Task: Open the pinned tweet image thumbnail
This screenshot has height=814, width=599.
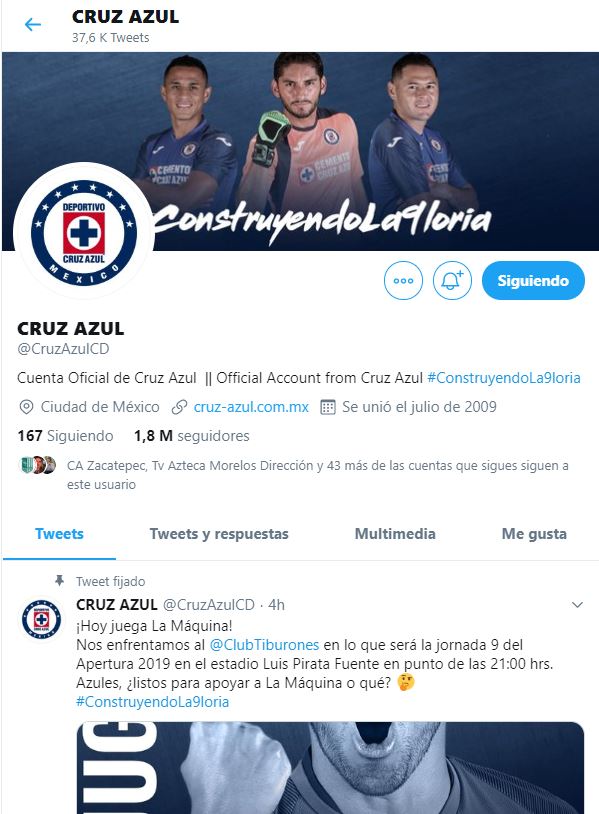Action: [331, 768]
